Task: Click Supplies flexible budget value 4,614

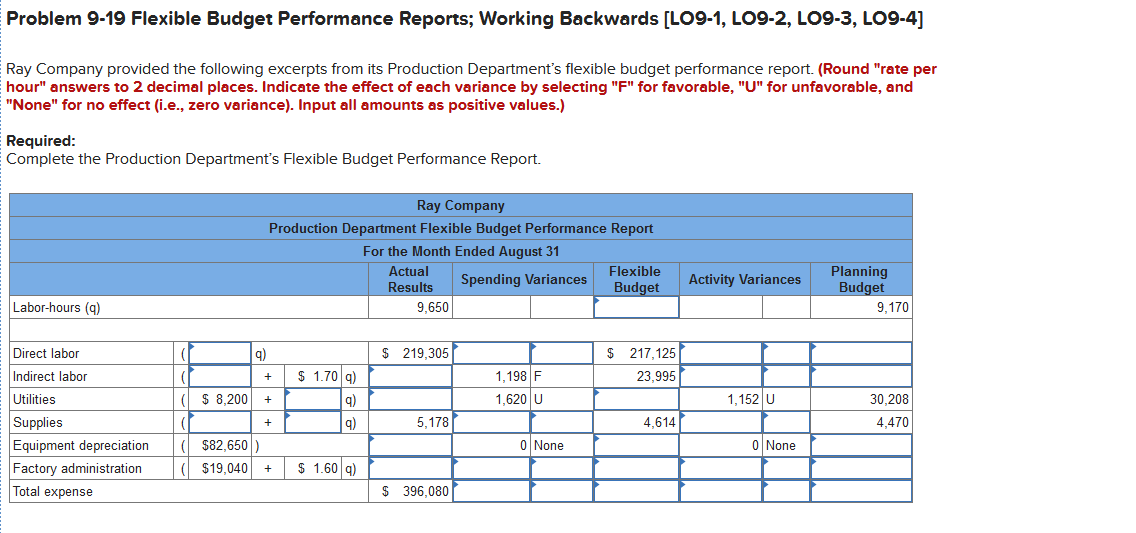Action: (660, 422)
